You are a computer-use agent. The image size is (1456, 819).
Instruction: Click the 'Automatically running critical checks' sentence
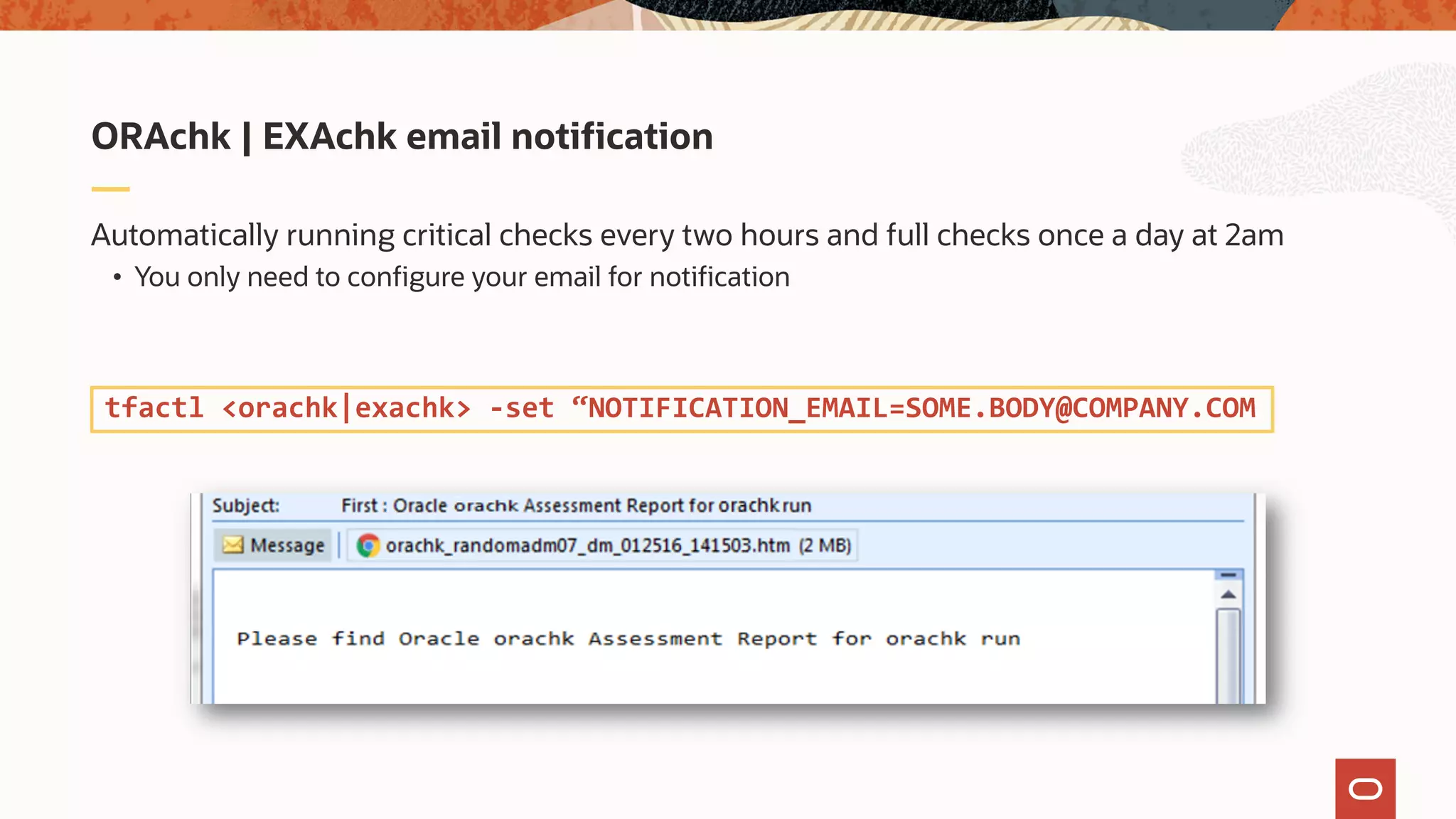pos(687,235)
